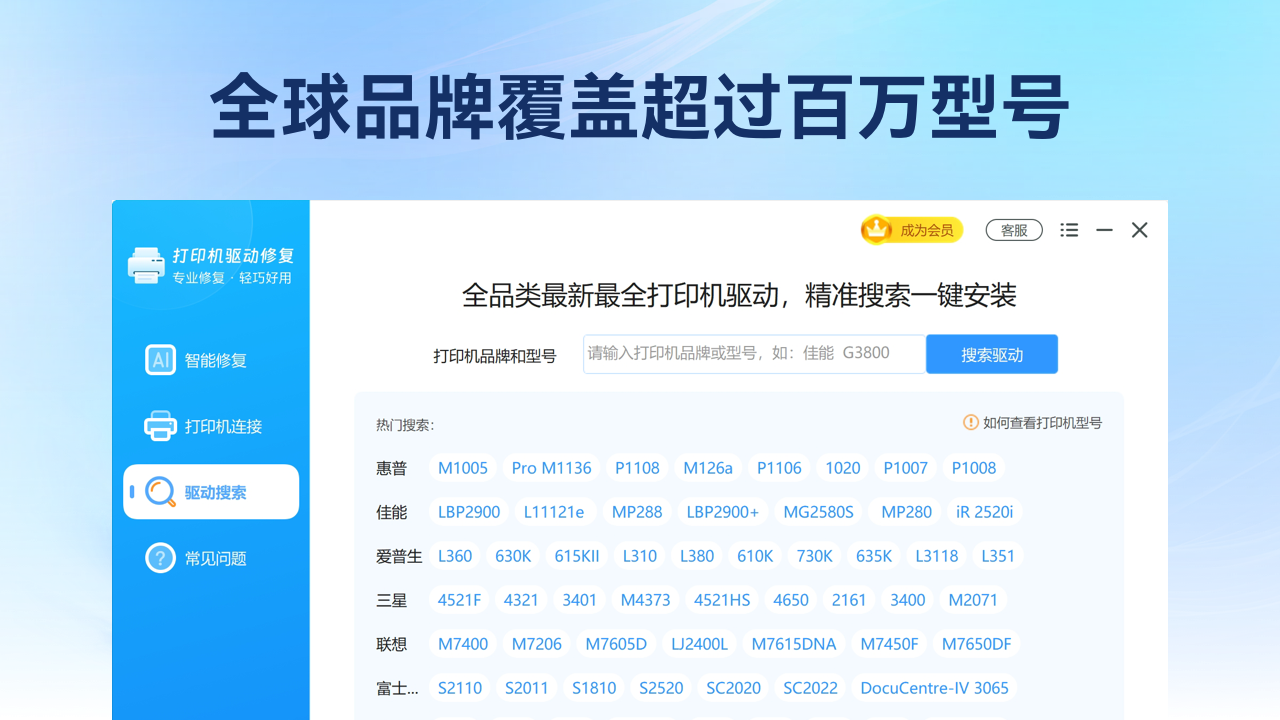Image resolution: width=1280 pixels, height=720 pixels.
Task: Select the L360 Epson model tag
Action: 455,555
